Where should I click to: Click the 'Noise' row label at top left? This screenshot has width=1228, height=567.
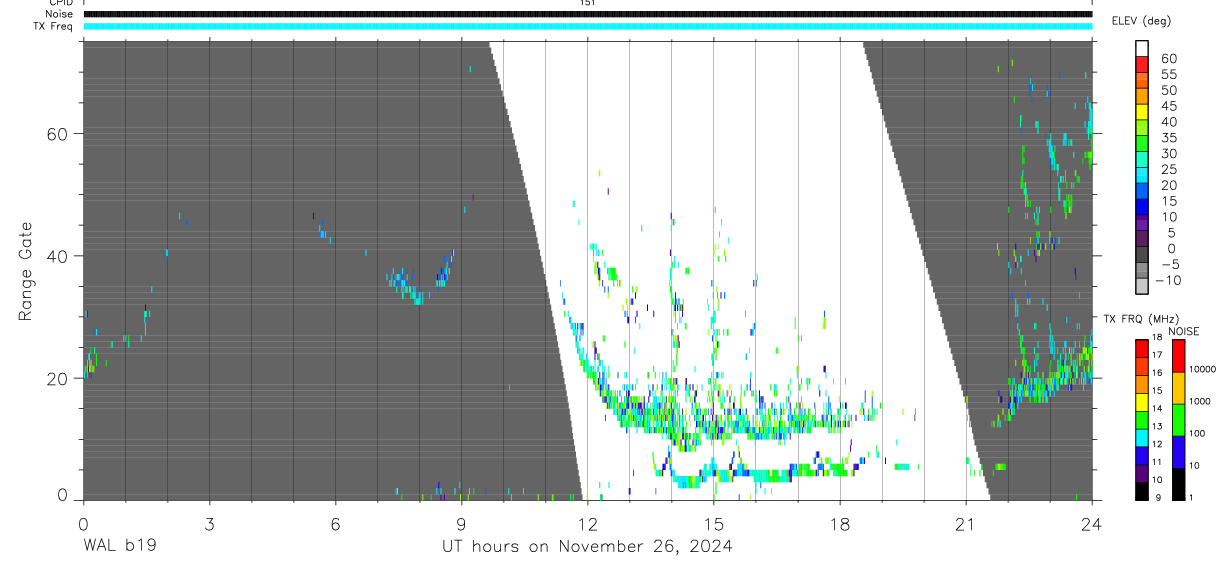click(x=59, y=14)
